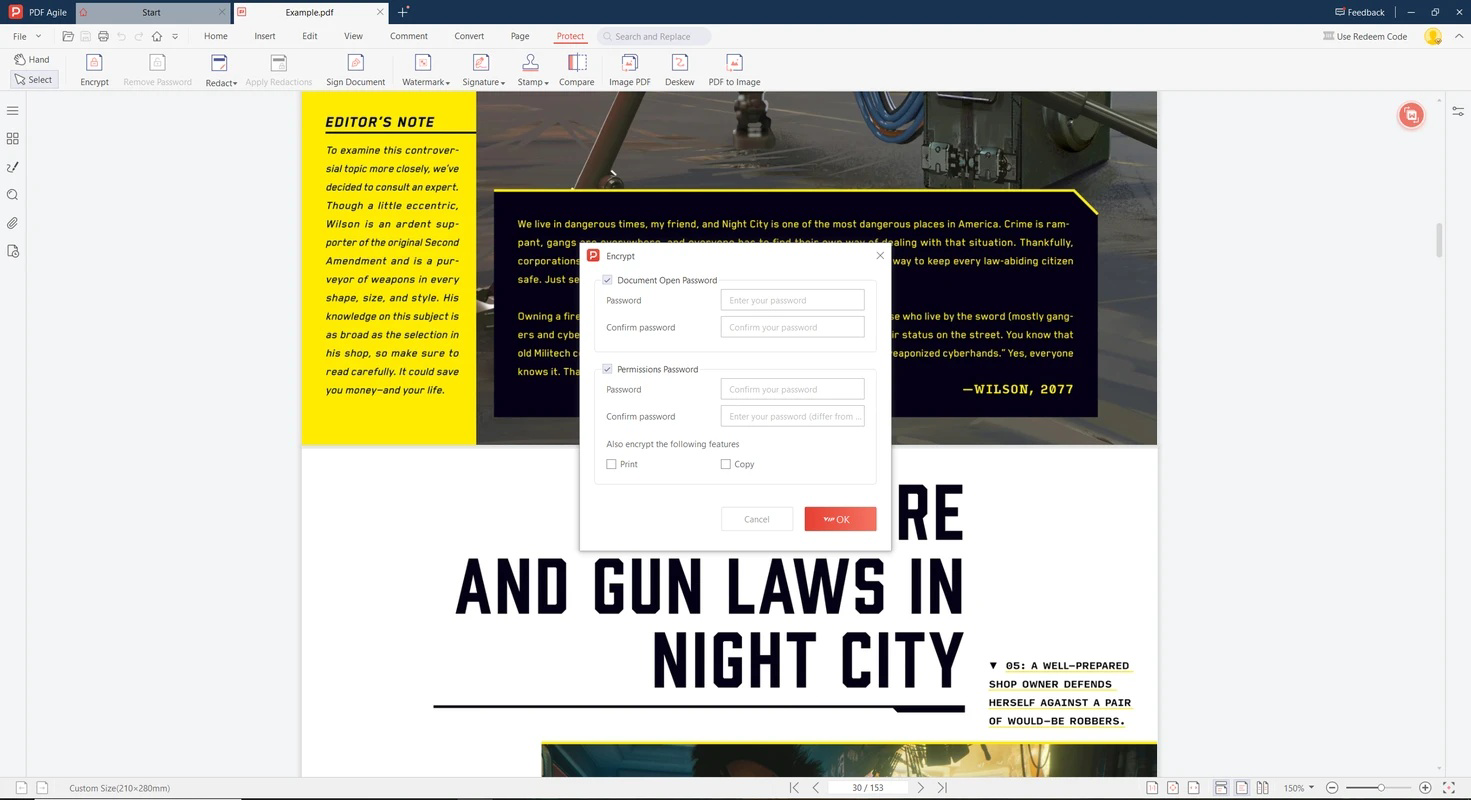This screenshot has height=800, width=1471.
Task: Go to the previous page
Action: pos(816,788)
